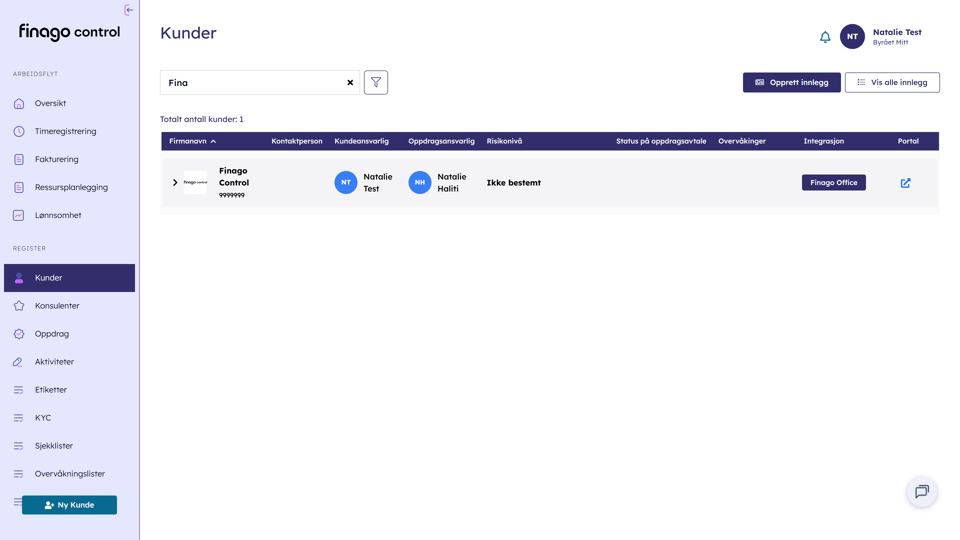This screenshot has width=960, height=540.
Task: Click the NT user avatar
Action: [x=852, y=37]
